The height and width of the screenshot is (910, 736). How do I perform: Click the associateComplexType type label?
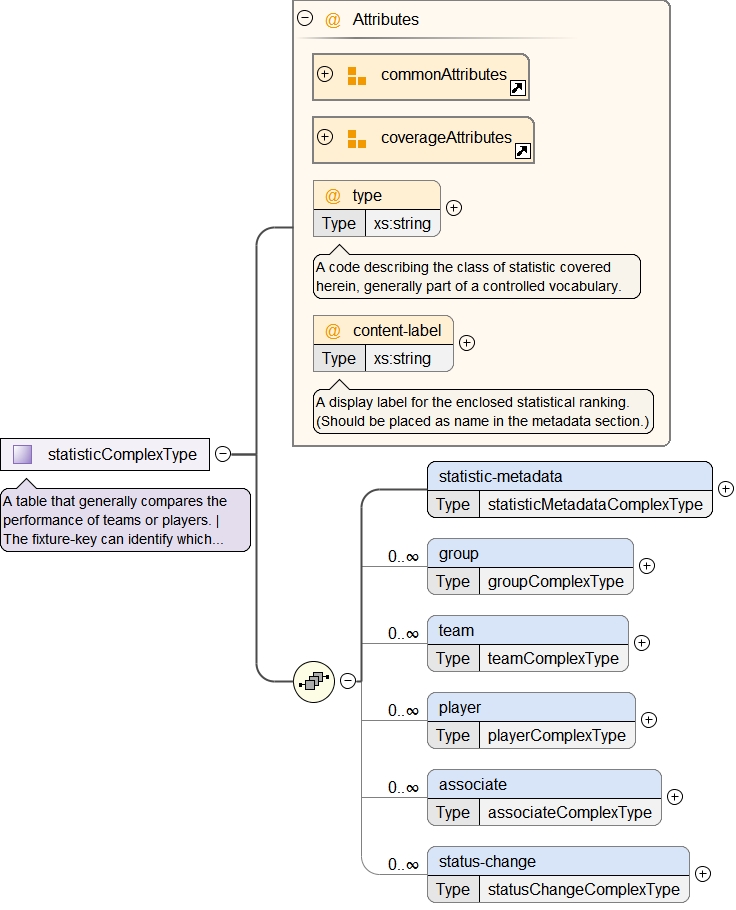569,813
